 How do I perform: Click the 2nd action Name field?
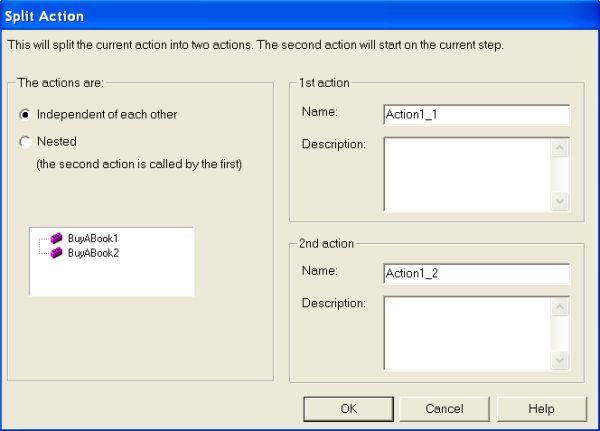(x=475, y=274)
